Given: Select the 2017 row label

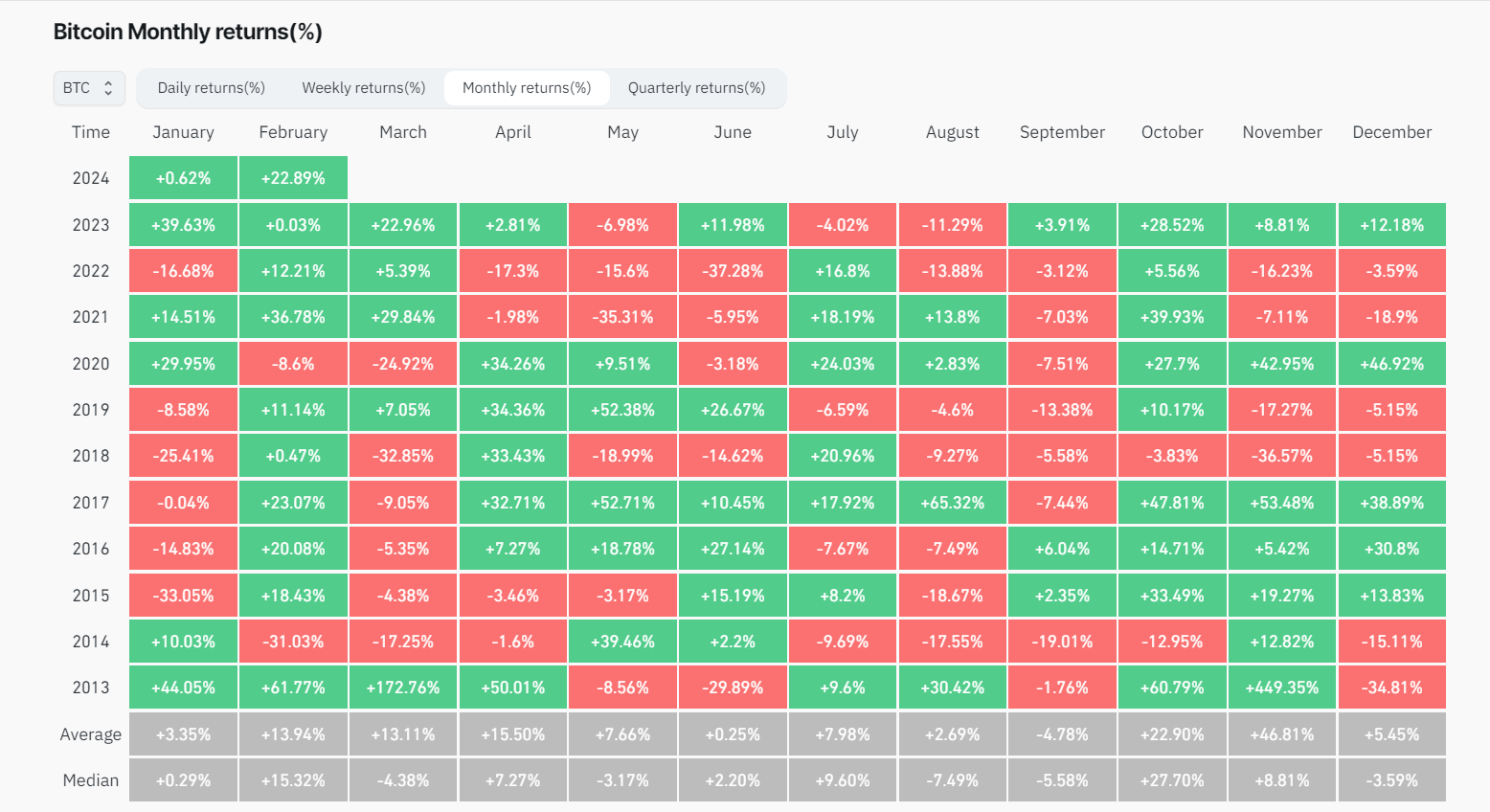Looking at the screenshot, I should (x=91, y=502).
